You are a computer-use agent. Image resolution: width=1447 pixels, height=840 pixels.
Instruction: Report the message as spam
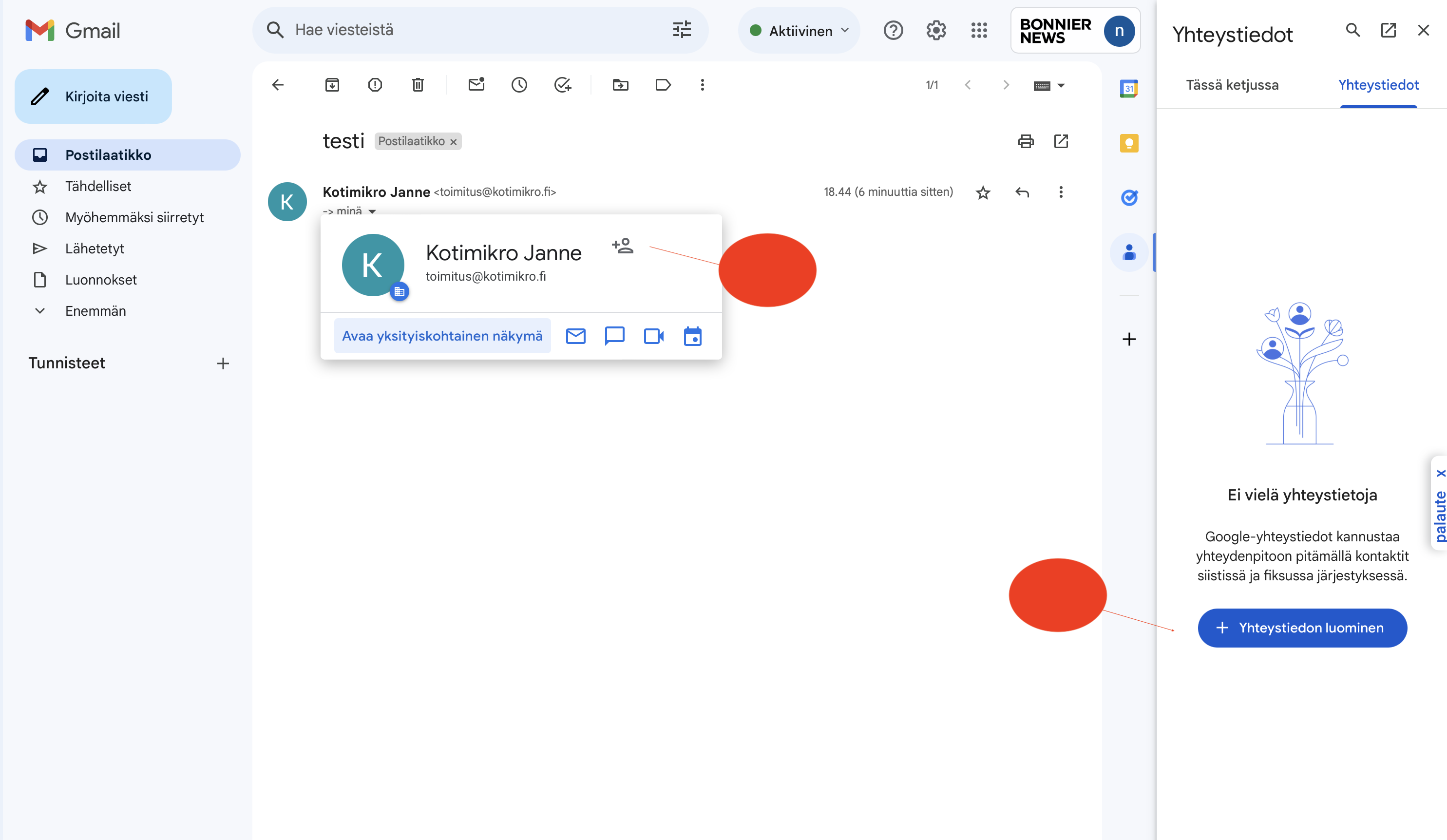tap(374, 84)
